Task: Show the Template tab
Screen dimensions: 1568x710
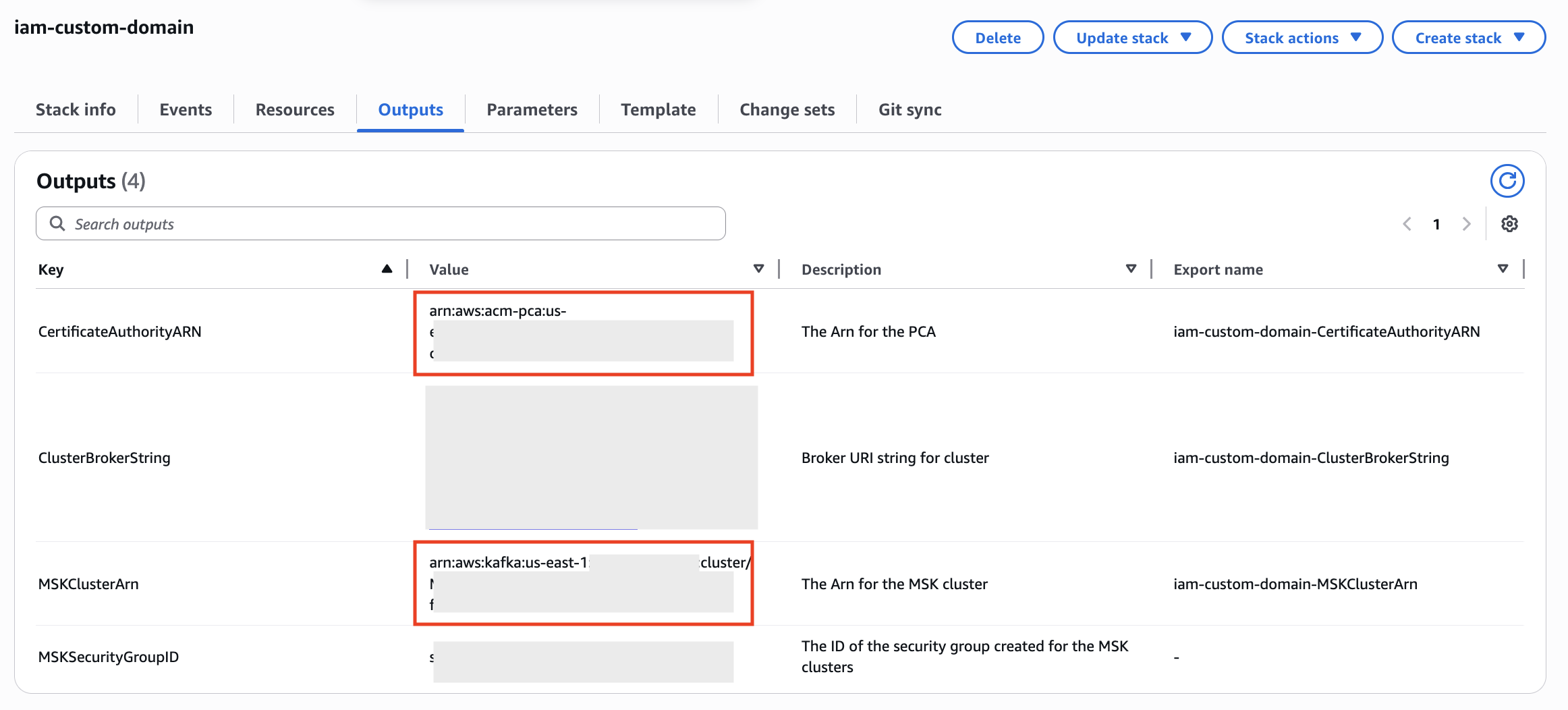Action: (x=658, y=109)
